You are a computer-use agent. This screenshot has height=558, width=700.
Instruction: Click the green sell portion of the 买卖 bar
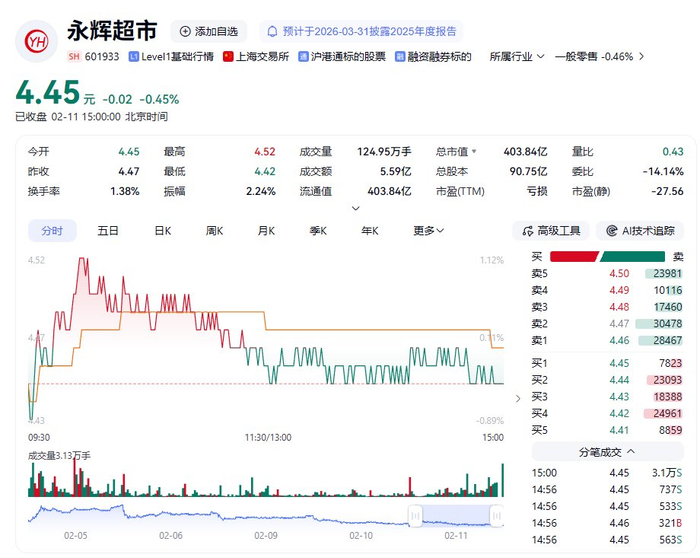point(633,257)
